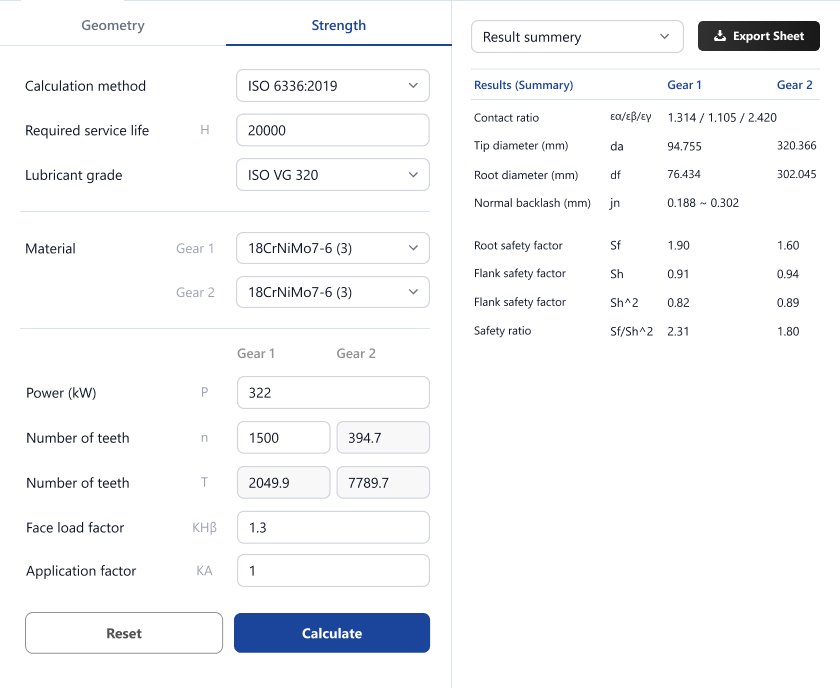Image resolution: width=840 pixels, height=688 pixels.
Task: Select the Strength tab
Action: (x=339, y=25)
